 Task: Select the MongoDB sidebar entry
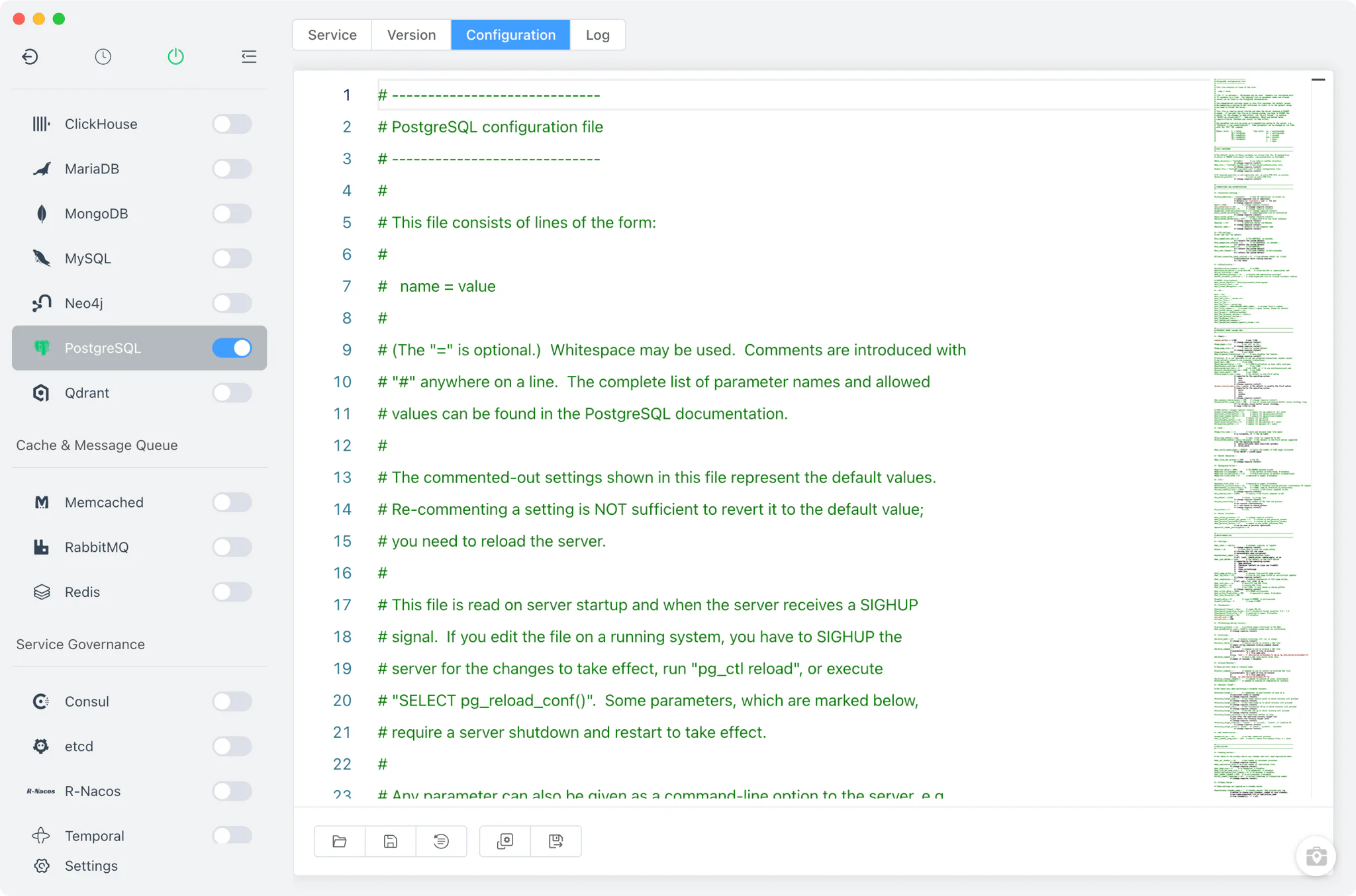tap(139, 214)
